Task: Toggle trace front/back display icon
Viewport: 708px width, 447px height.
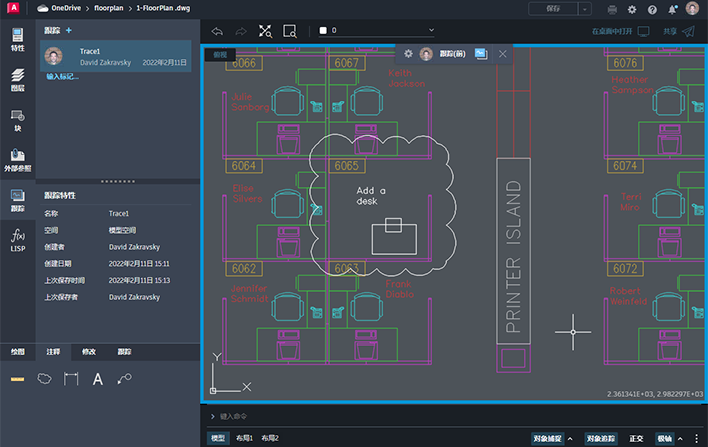Action: [481, 54]
